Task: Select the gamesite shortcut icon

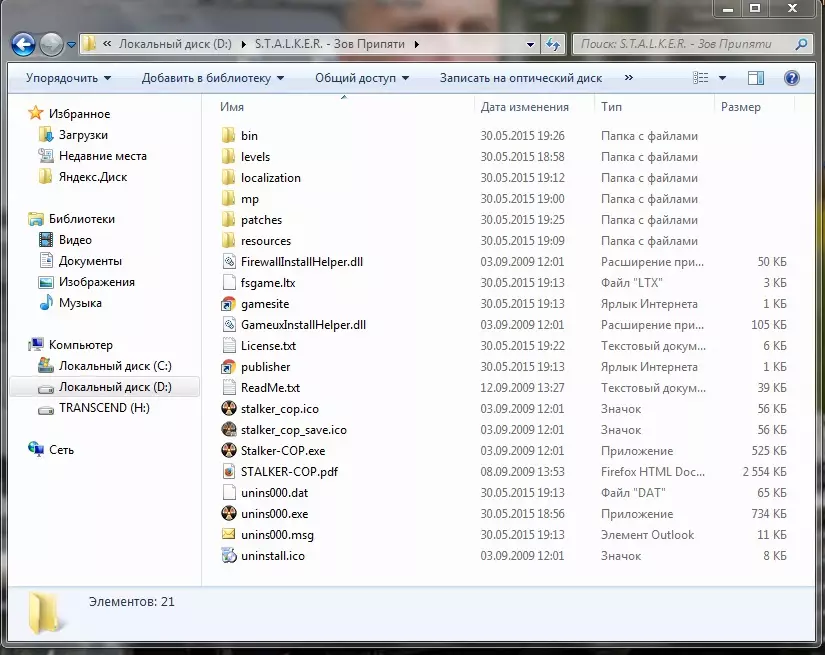Action: (229, 304)
